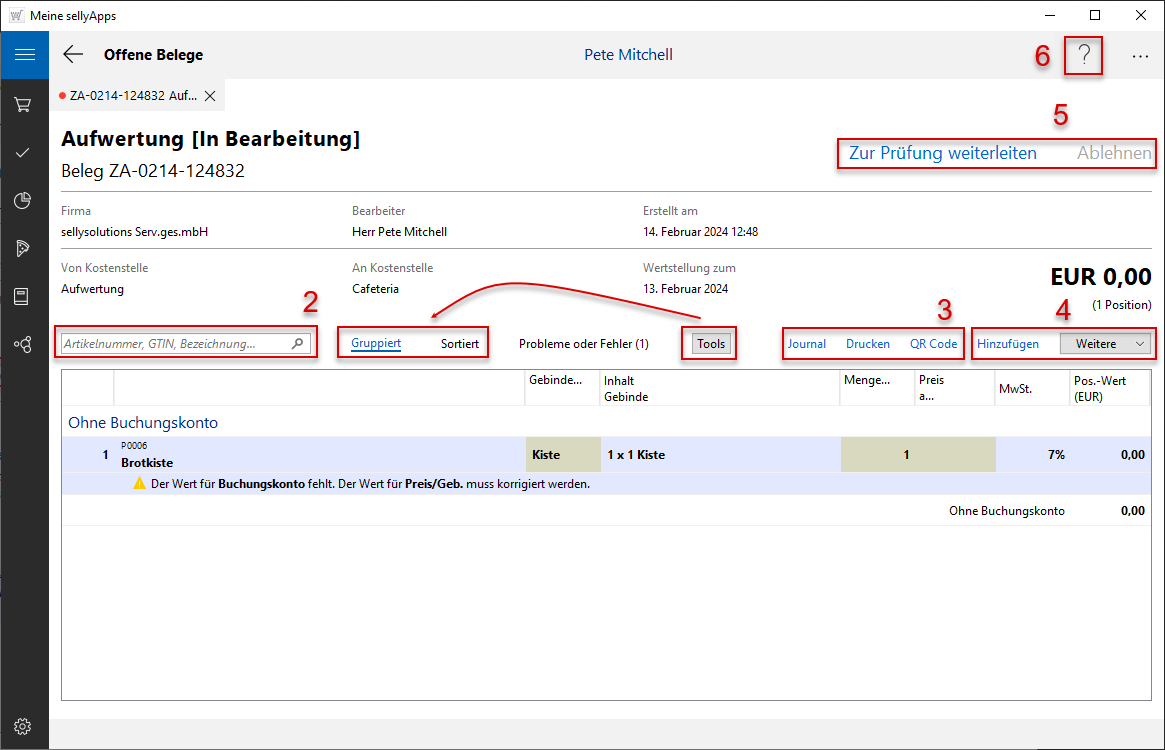Switch to the Gruppiert view

(x=376, y=343)
